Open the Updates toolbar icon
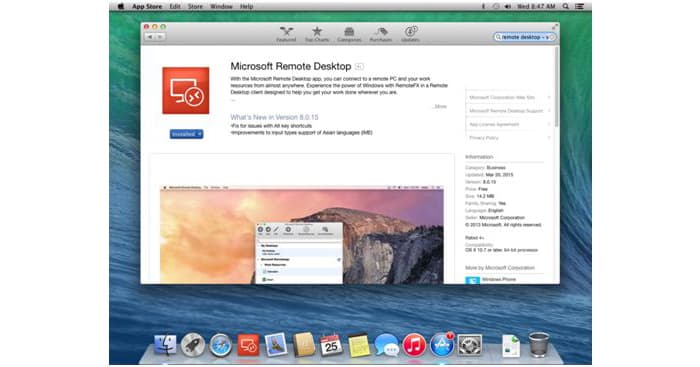 click(x=410, y=34)
